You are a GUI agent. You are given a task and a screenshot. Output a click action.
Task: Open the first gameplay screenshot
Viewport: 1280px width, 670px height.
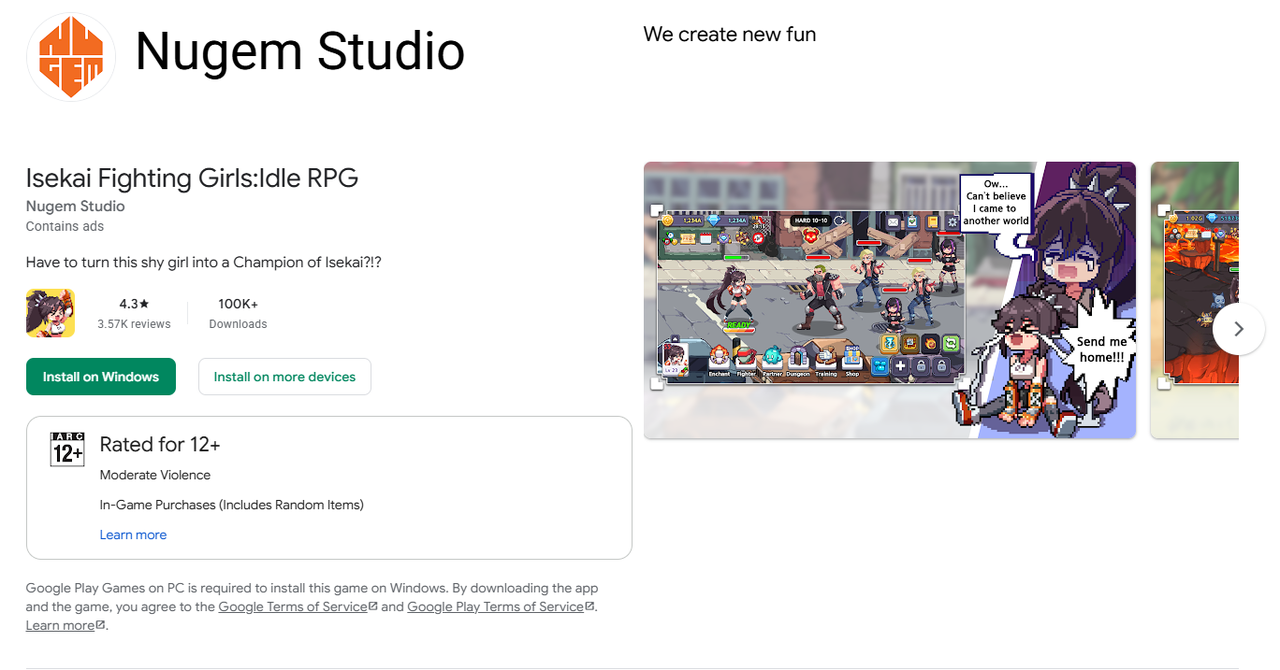coord(890,300)
